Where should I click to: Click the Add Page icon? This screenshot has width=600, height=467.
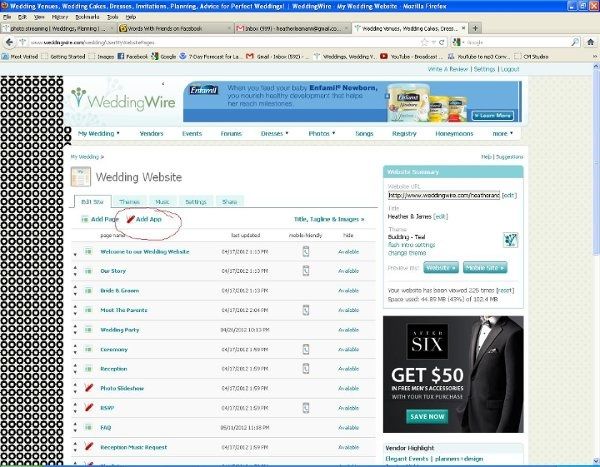pyautogui.click(x=84, y=218)
